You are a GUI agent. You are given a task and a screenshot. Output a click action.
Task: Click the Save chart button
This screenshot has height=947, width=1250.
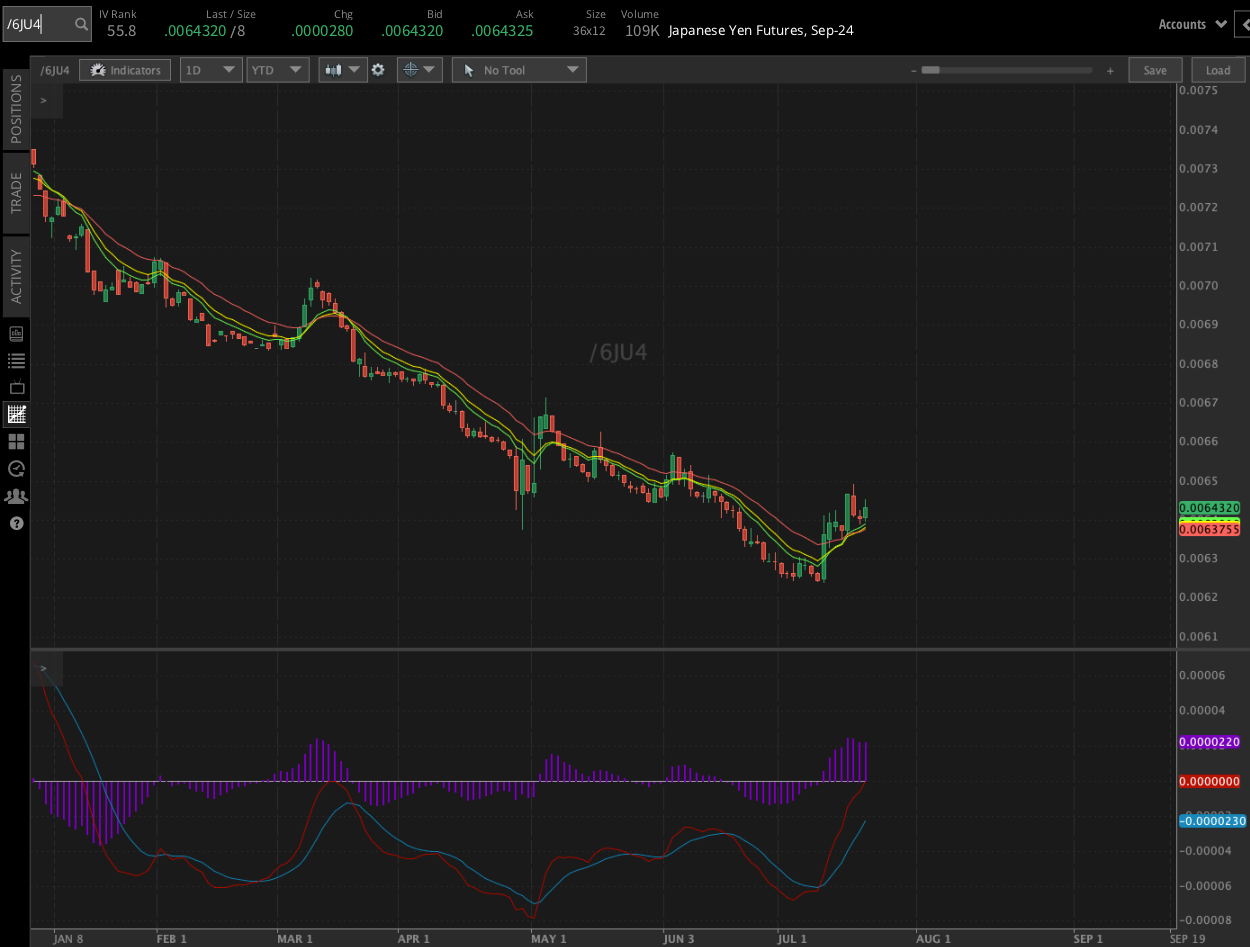click(1155, 70)
